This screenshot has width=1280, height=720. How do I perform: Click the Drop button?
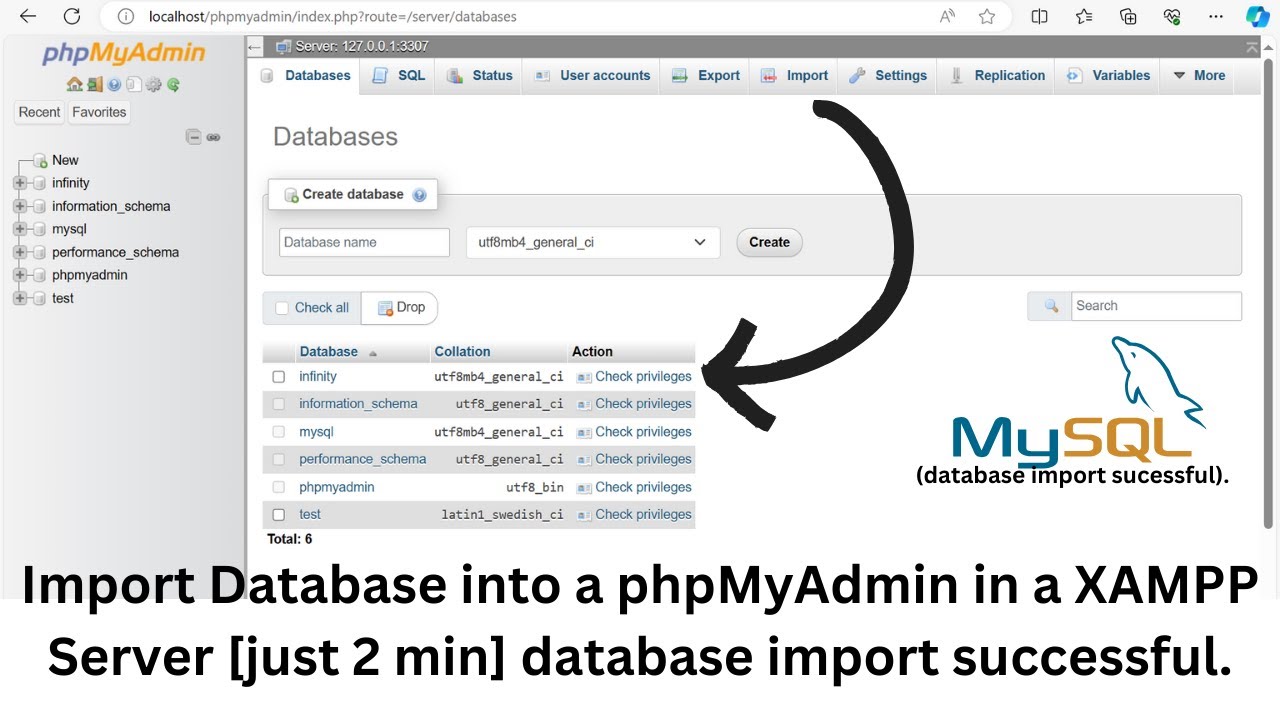click(x=401, y=308)
